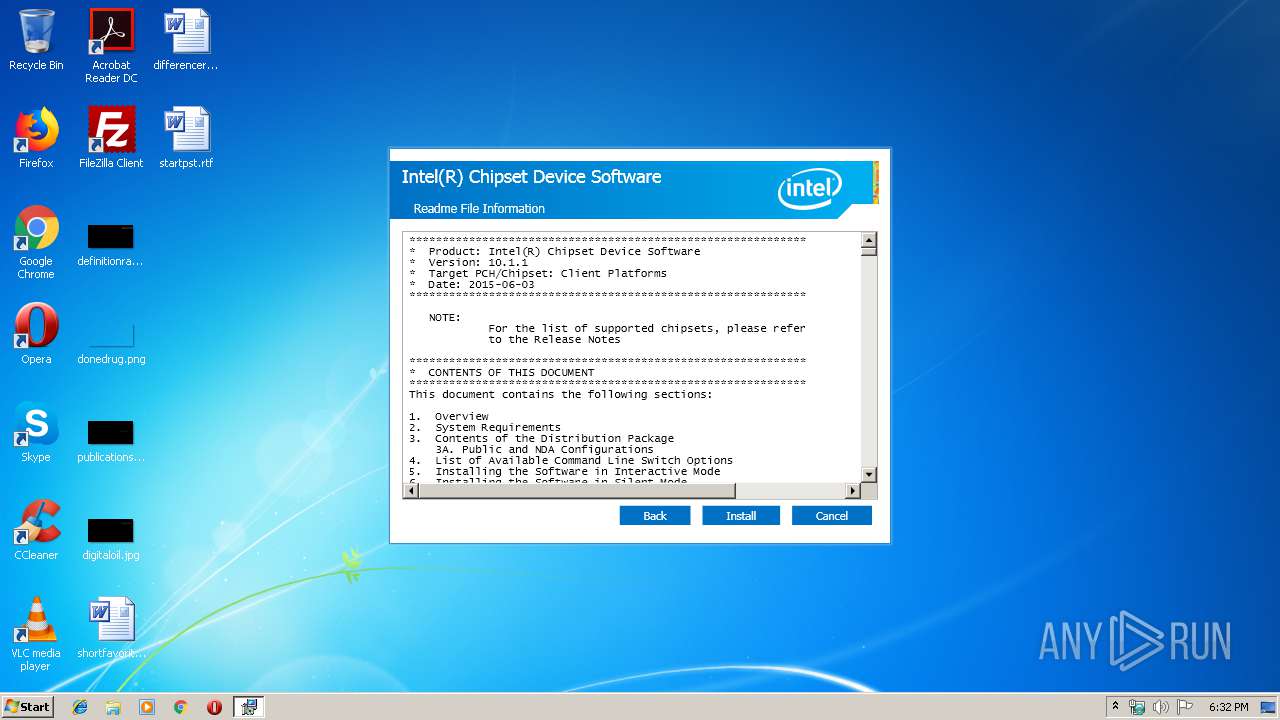1280x720 pixels.
Task: Click 'Target PCH/Chipset: Client Platforms' line
Action: 547,273
